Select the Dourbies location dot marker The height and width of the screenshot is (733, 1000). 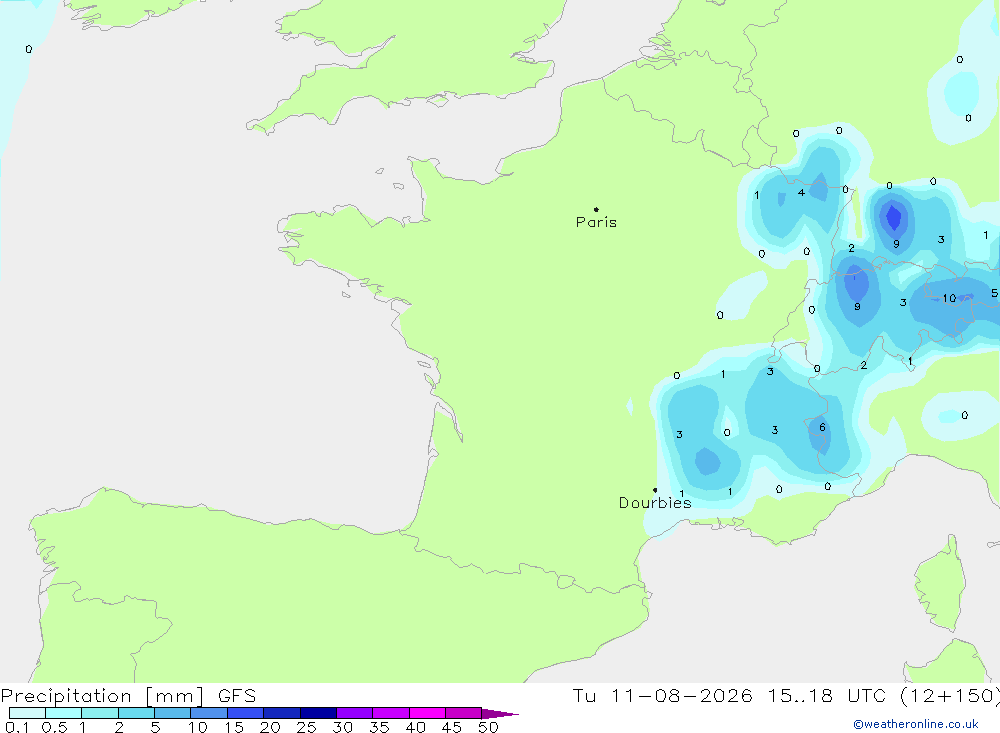(x=655, y=490)
